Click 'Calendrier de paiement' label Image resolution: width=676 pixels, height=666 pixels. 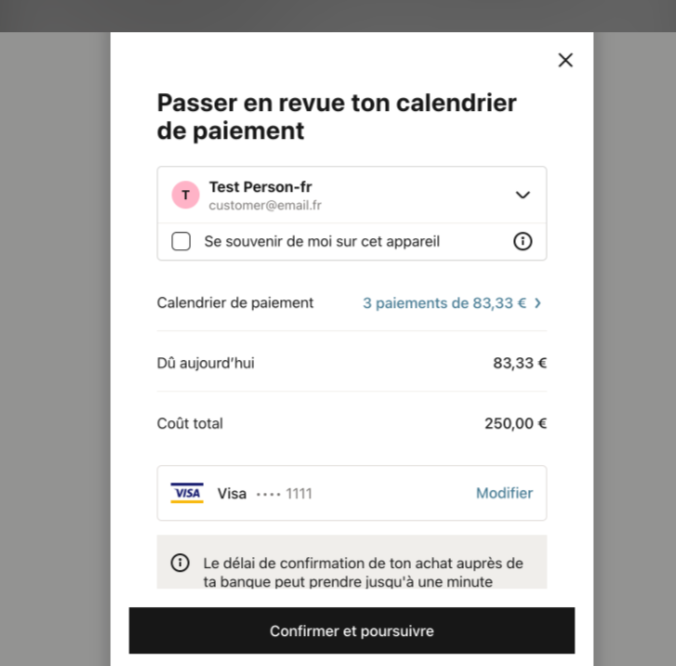[x=235, y=303]
